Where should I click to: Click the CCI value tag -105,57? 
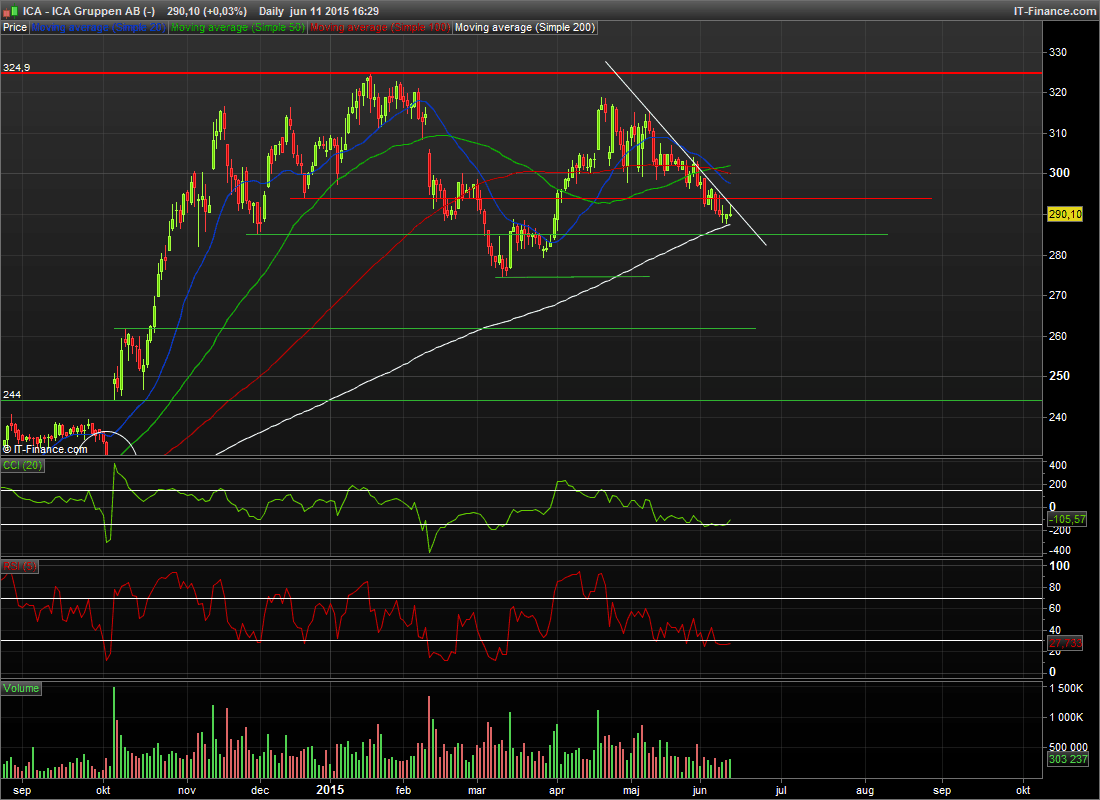pyautogui.click(x=1065, y=520)
